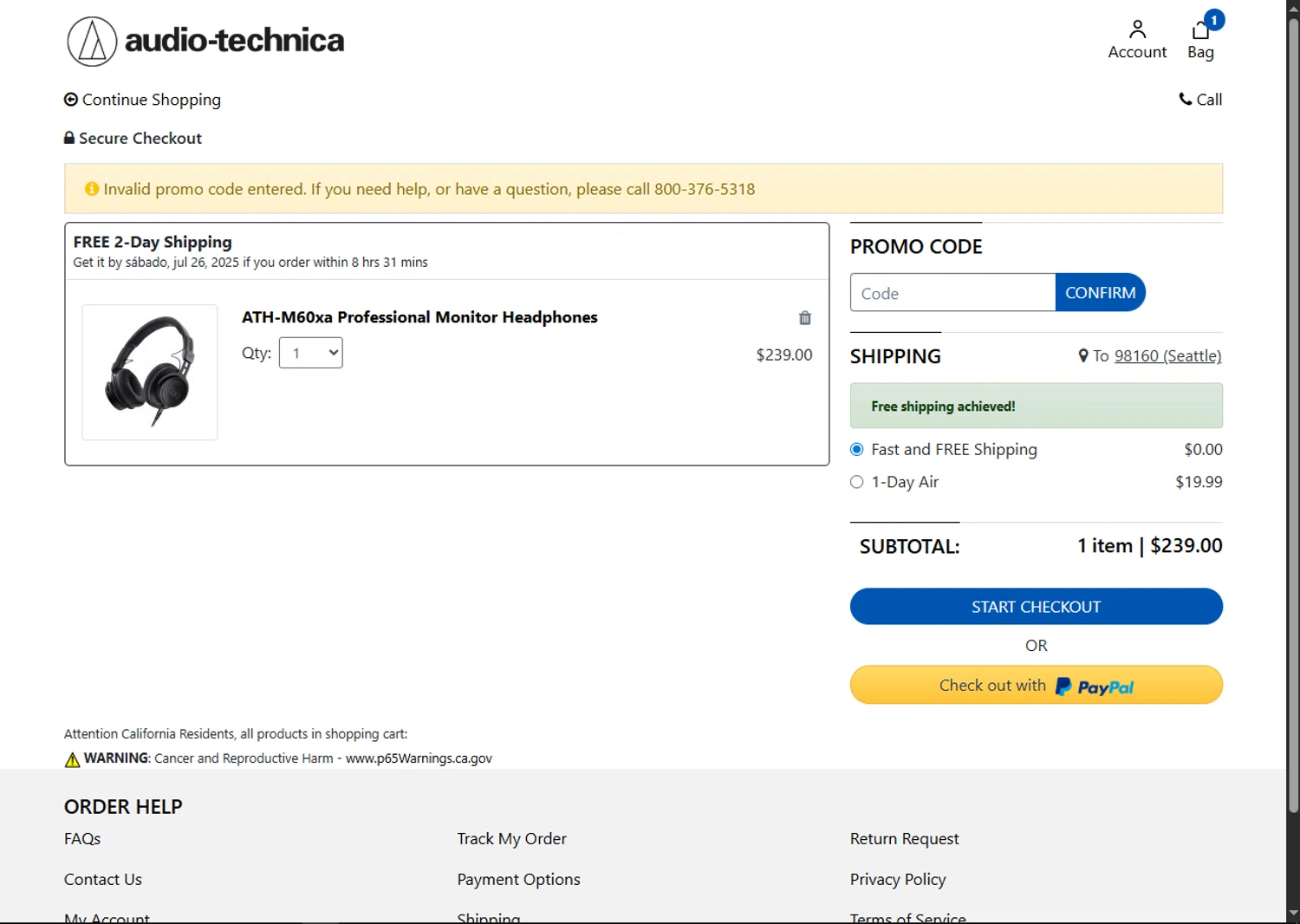1300x924 pixels.
Task: Select 1-Day Air shipping option
Action: point(857,482)
